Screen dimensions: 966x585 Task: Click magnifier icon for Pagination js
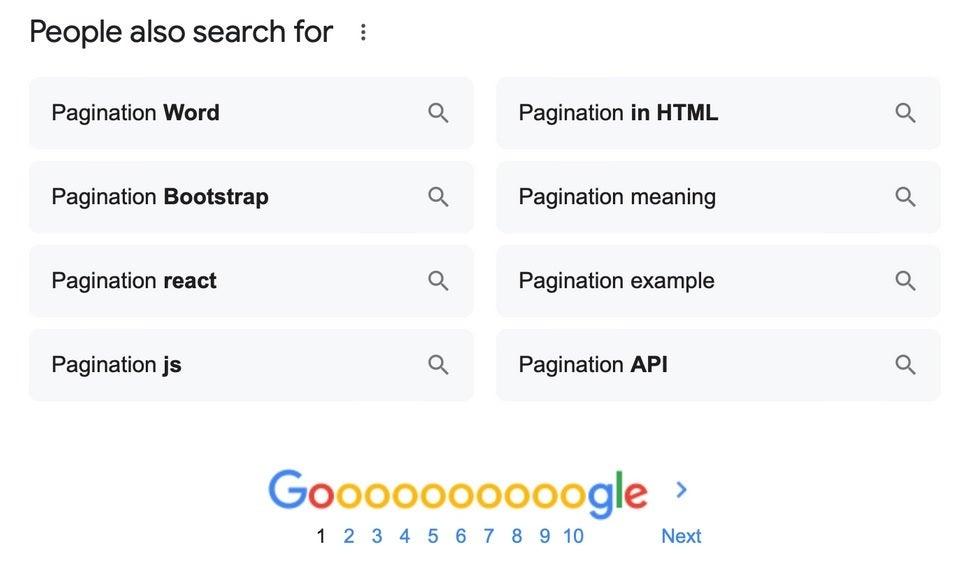[438, 365]
